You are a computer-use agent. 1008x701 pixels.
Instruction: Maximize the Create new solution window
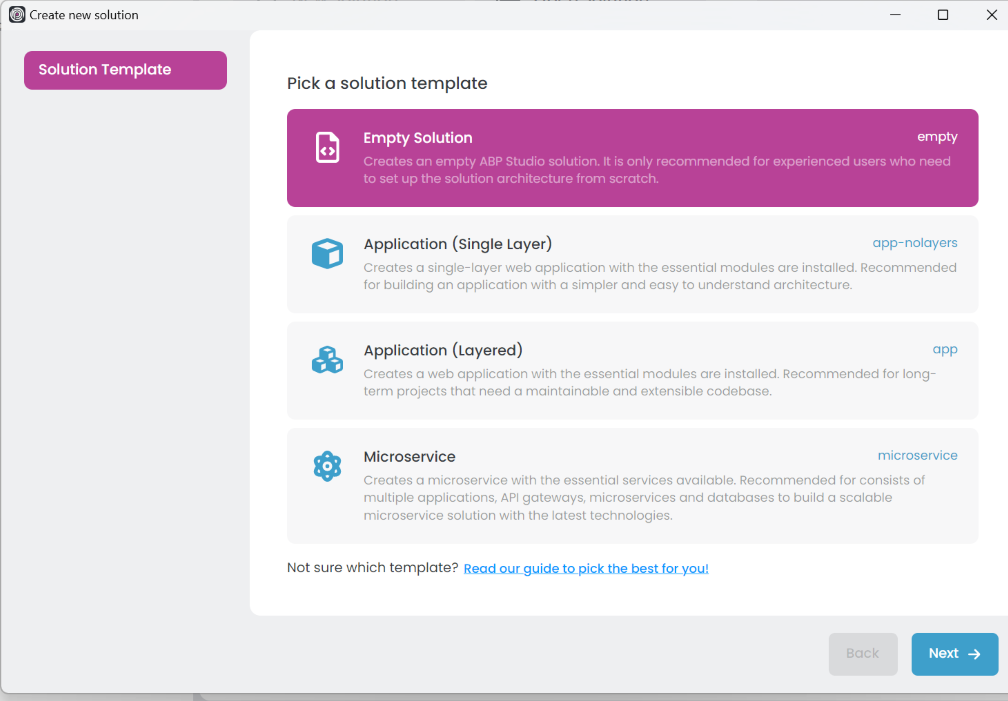coord(942,15)
